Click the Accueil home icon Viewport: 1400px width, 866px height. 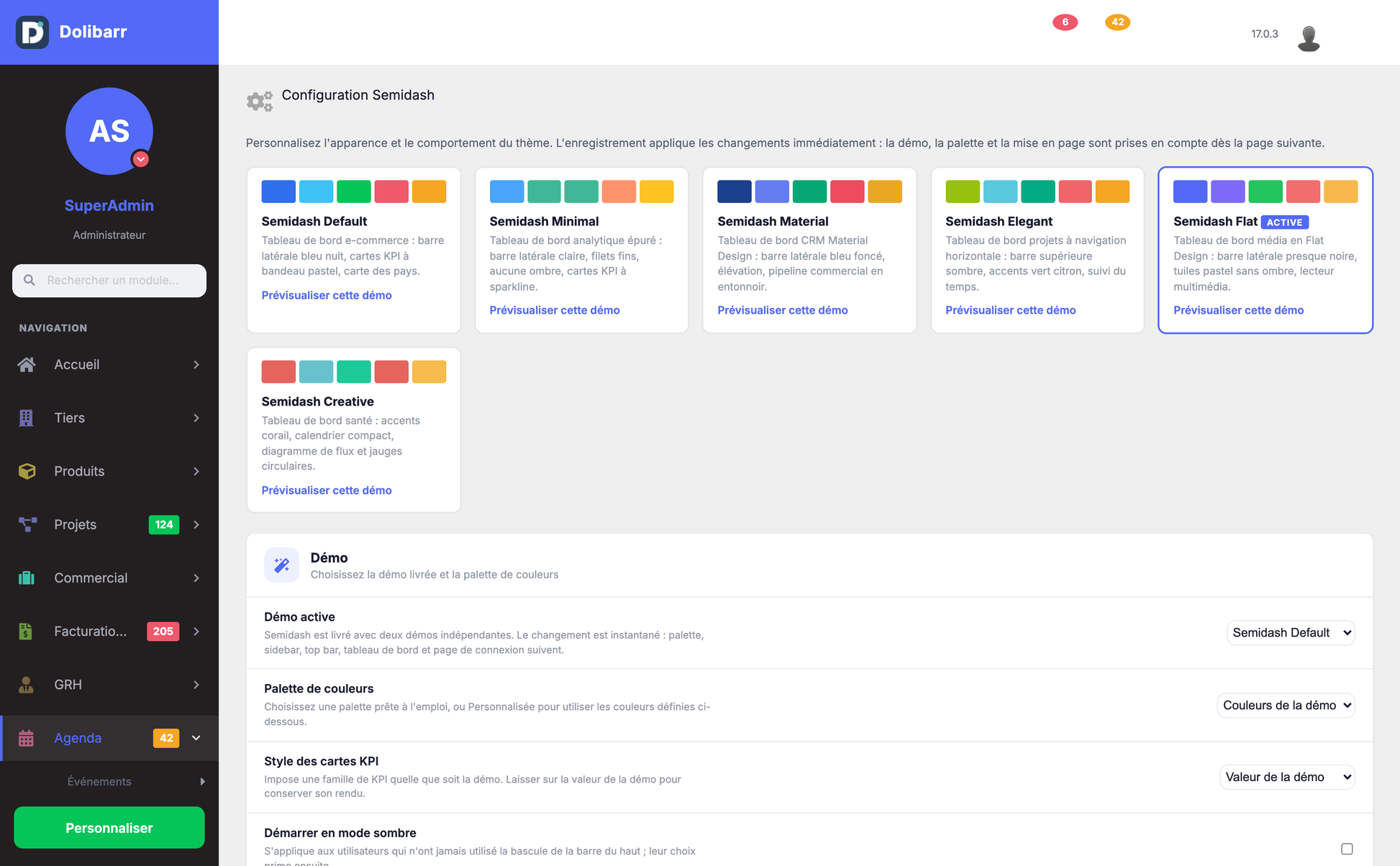pos(27,365)
